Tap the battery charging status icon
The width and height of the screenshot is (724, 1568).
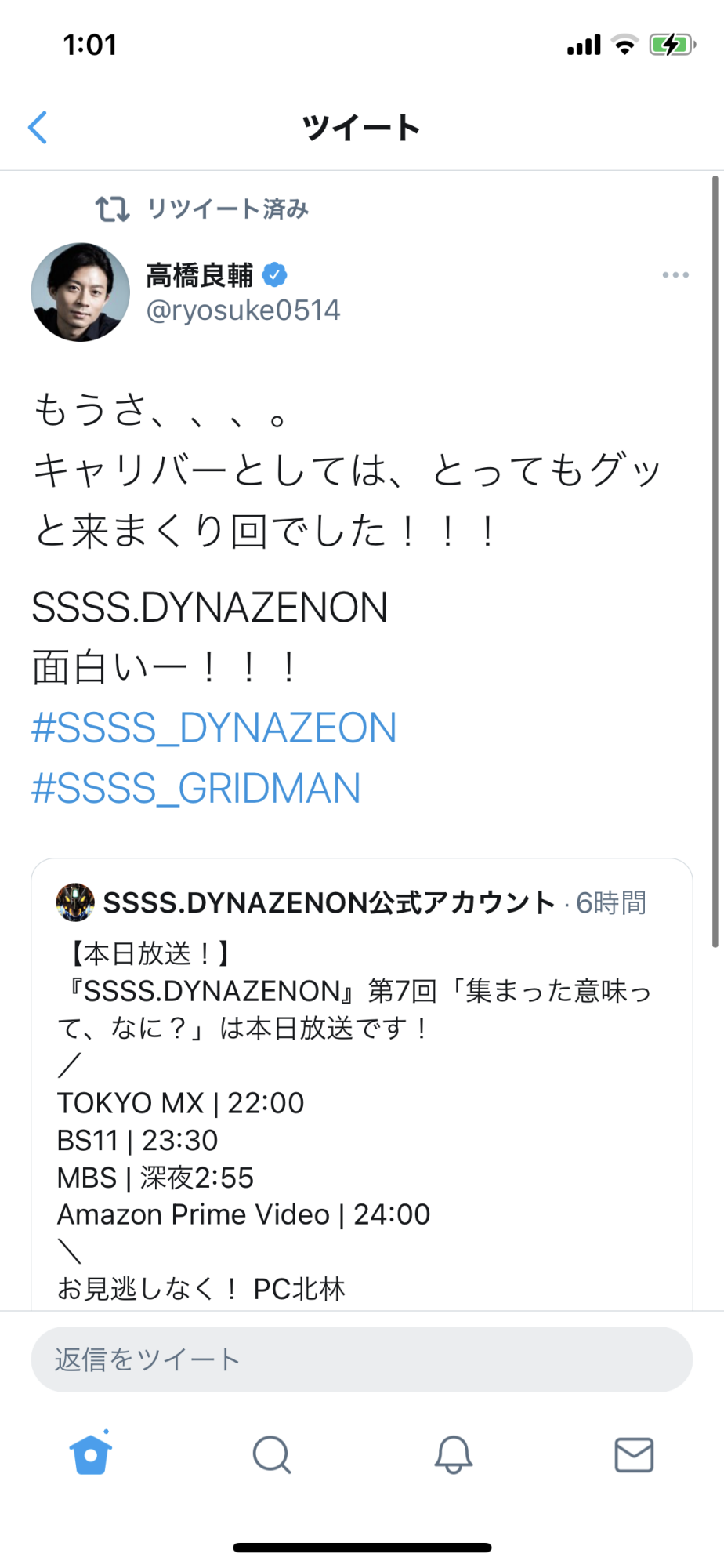672,45
